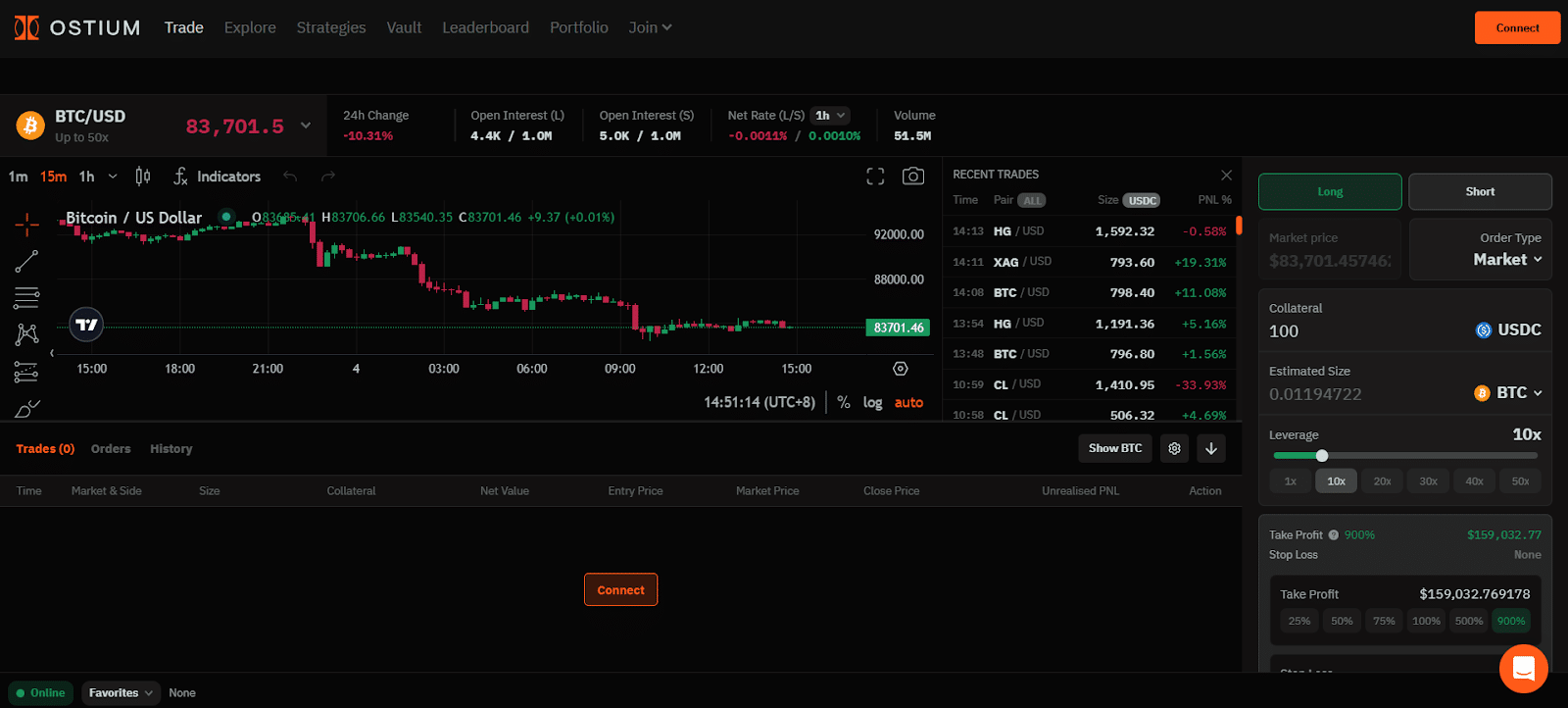Select the 1h timeframe
Image resolution: width=1568 pixels, height=708 pixels.
pyautogui.click(x=87, y=177)
